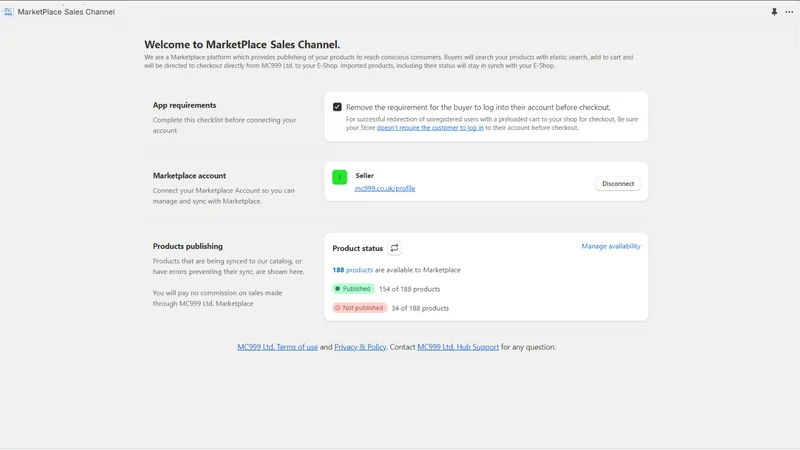Click 'Remove the requirement for the buyer' label
This screenshot has height=450, width=800.
(x=478, y=107)
